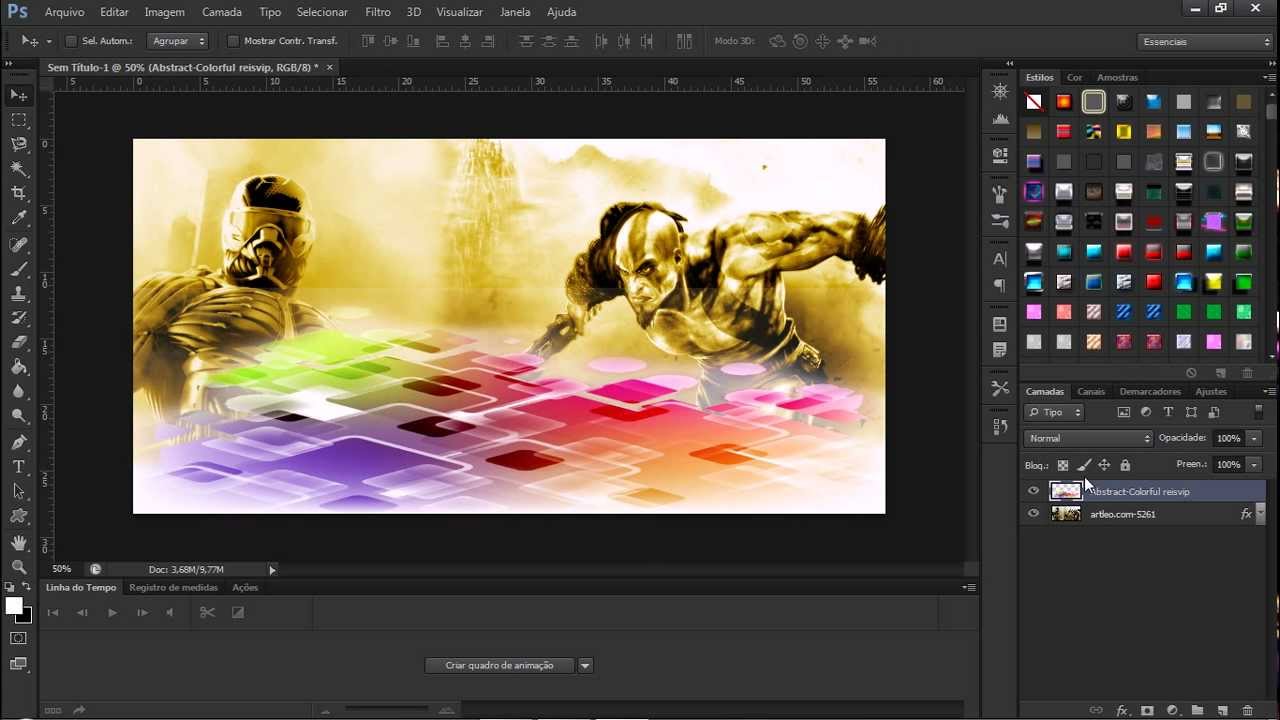Expand effects on artleo.com-5261 layer
1280x720 pixels.
coord(1260,514)
